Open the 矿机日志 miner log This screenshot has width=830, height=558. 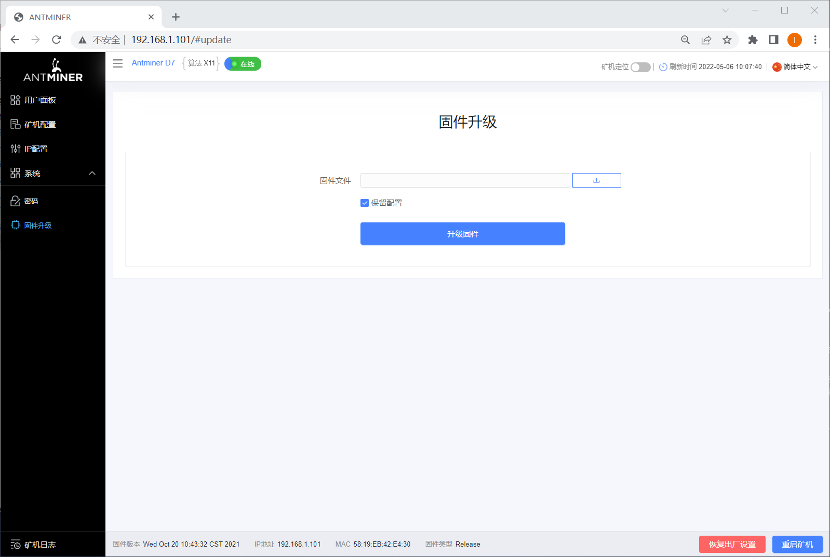33,545
